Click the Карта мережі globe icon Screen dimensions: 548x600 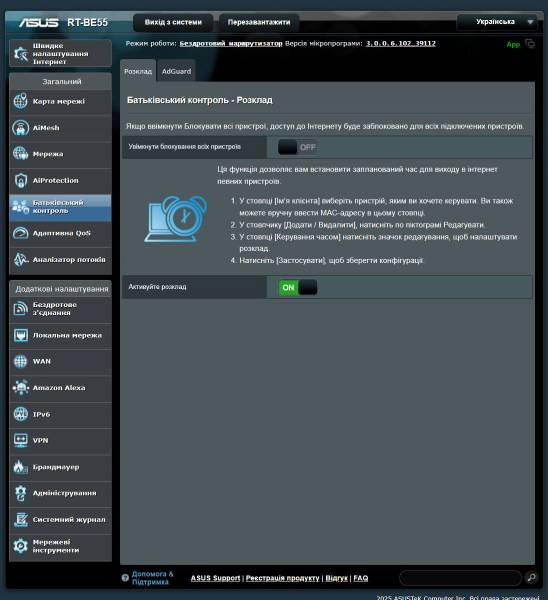tap(21, 101)
